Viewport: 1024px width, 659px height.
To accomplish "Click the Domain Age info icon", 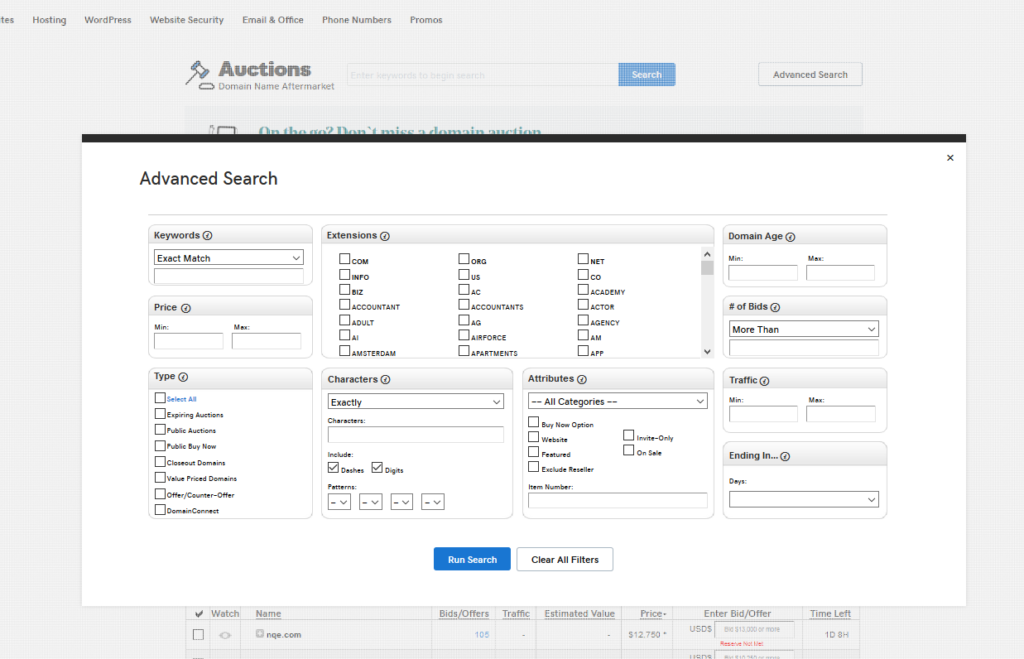I will (791, 237).
